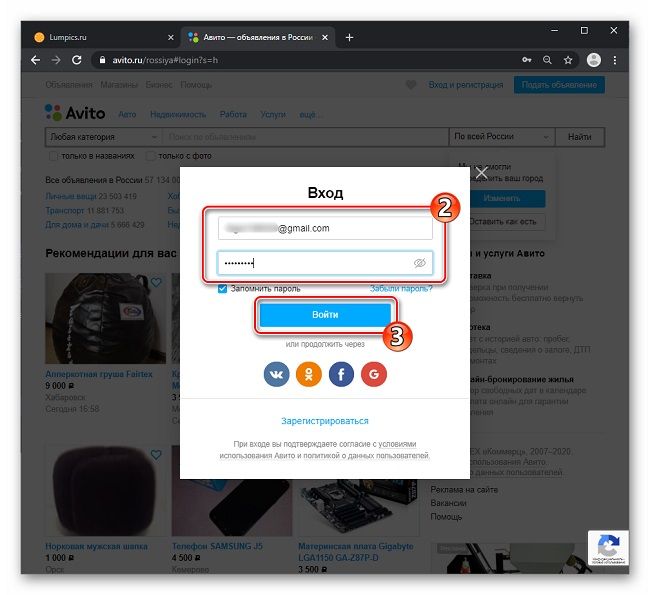This screenshot has width=650, height=595.
Task: Bookmark this page with the star icon
Action: (x=568, y=60)
